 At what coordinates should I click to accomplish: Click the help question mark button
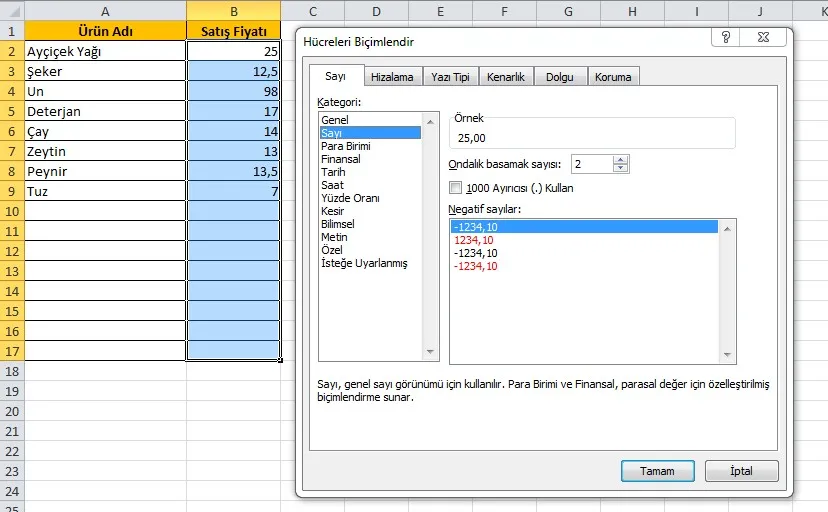tap(725, 38)
